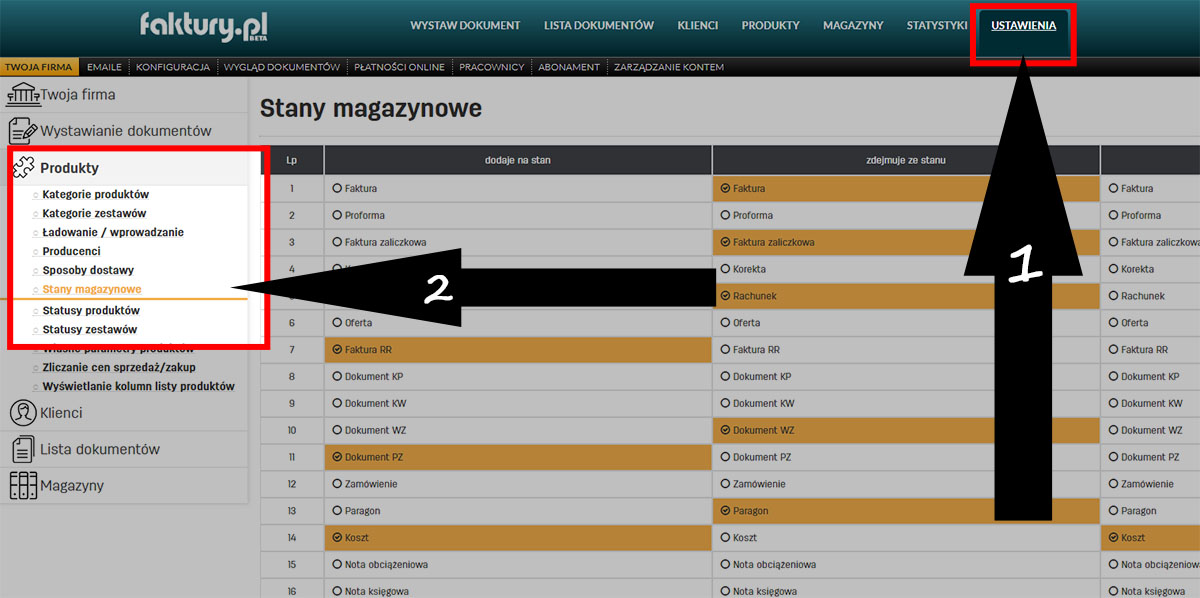1200x598 pixels.
Task: Click the faktury.pl logo
Action: pyautogui.click(x=203, y=25)
